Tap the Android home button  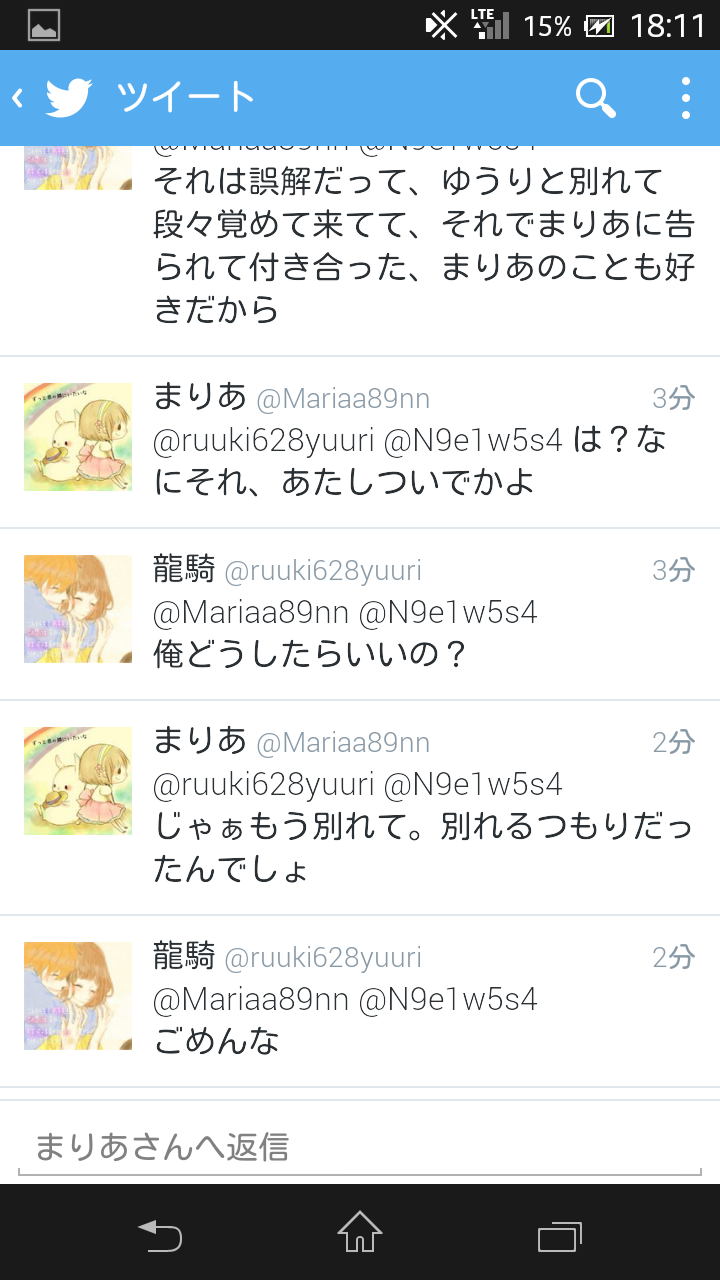coord(360,1232)
